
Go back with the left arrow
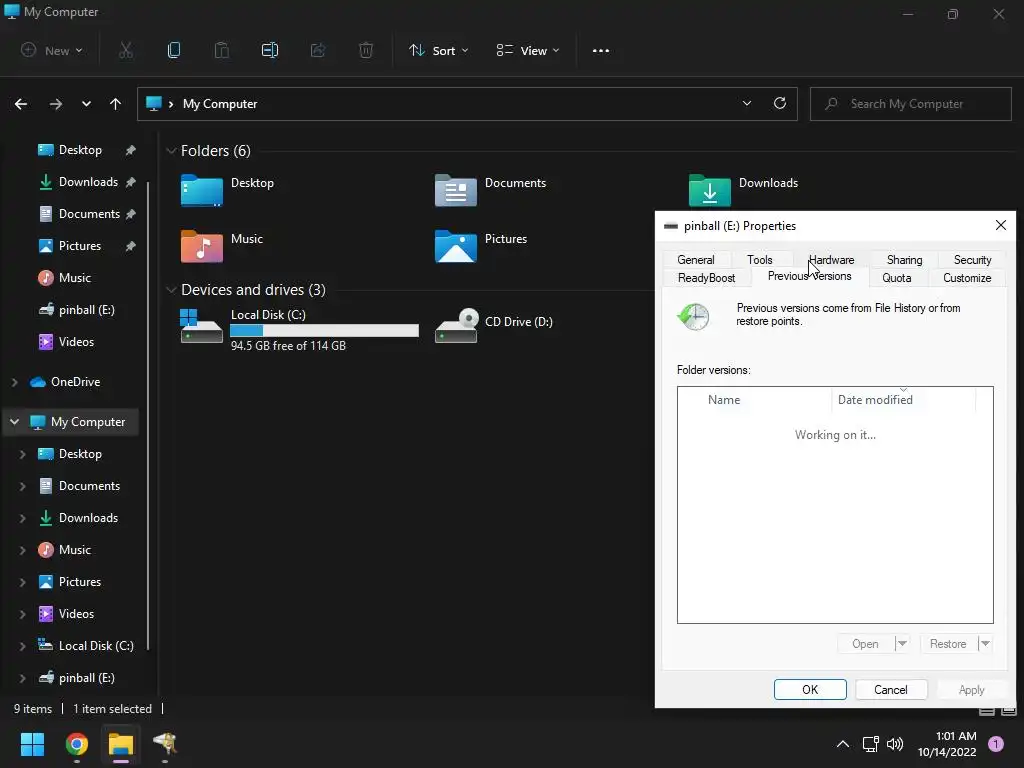point(21,104)
